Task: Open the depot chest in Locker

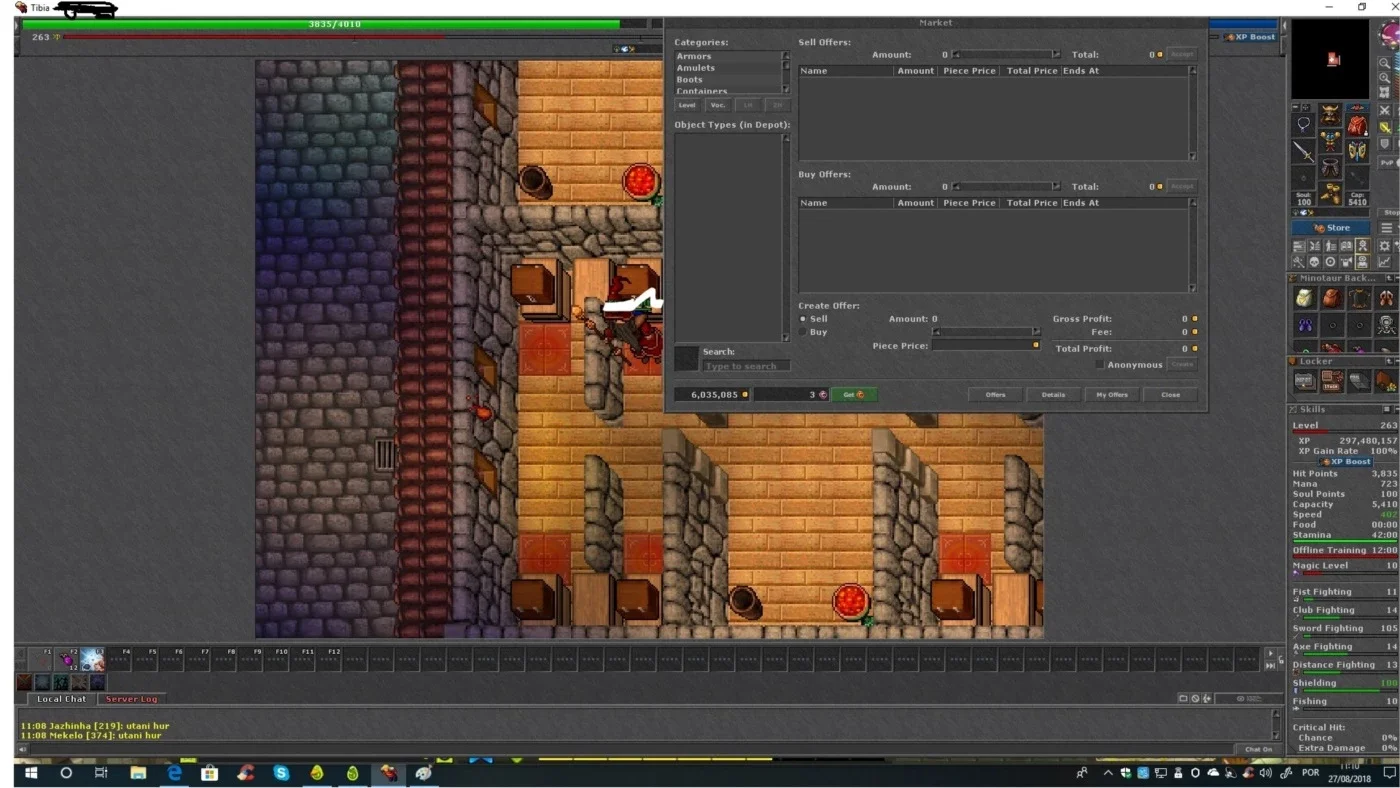Action: pyautogui.click(x=1305, y=381)
